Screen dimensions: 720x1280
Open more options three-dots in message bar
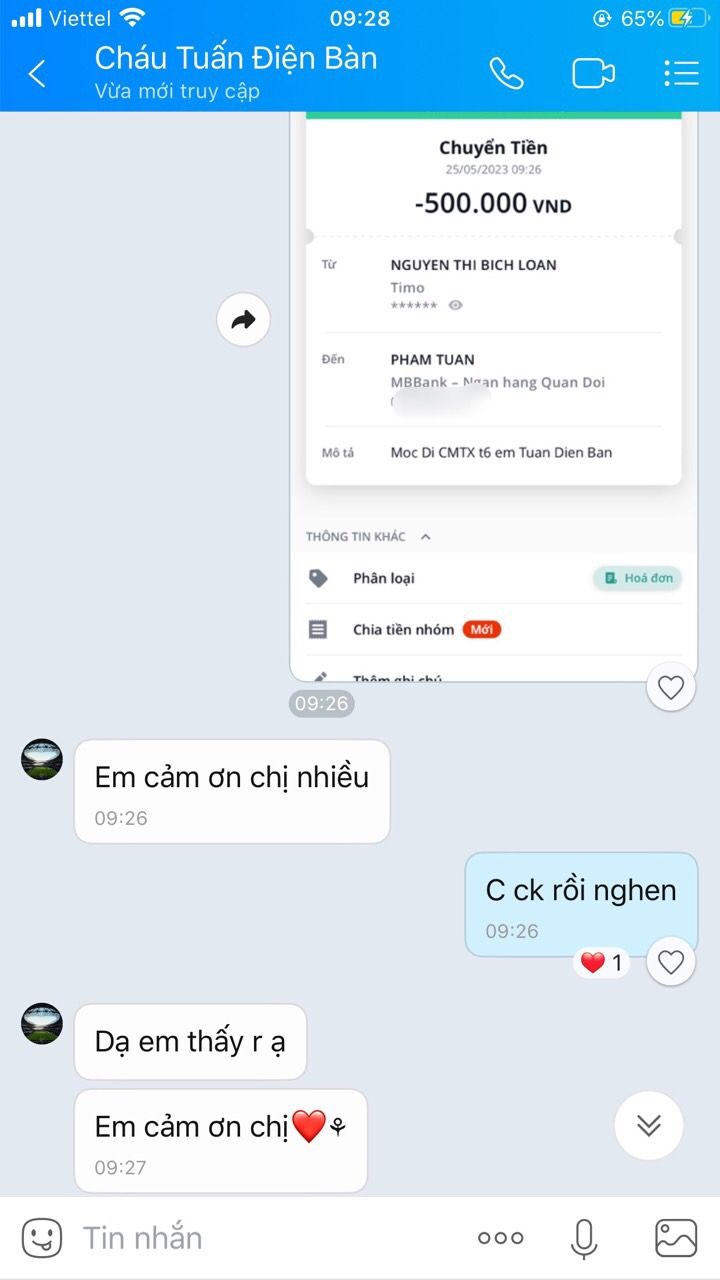[501, 1238]
